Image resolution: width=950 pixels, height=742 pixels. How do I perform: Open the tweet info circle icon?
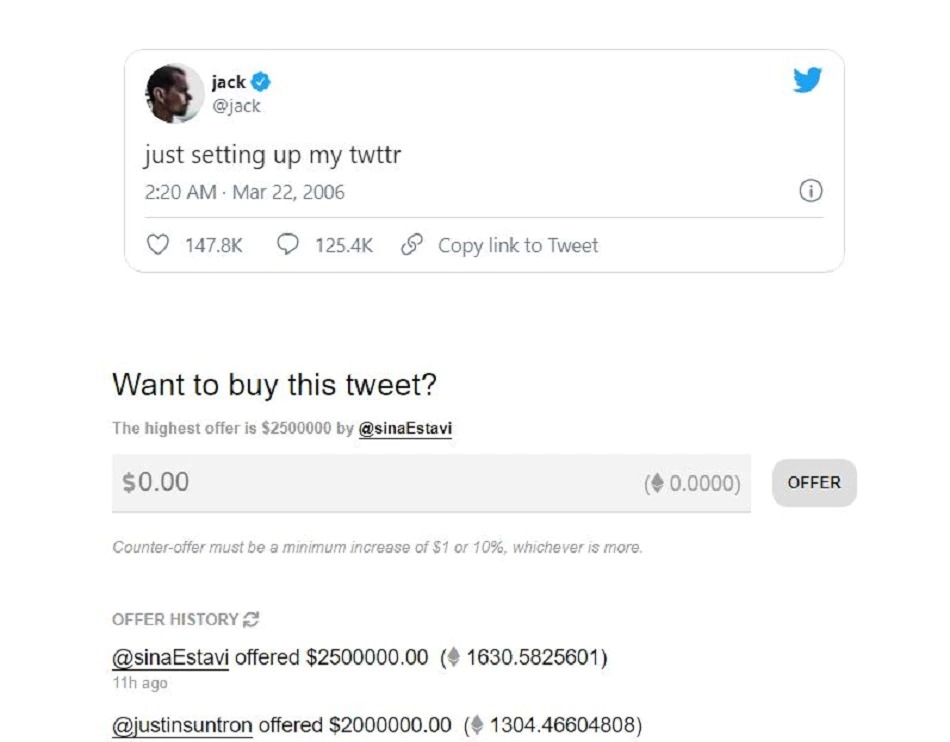coord(811,191)
